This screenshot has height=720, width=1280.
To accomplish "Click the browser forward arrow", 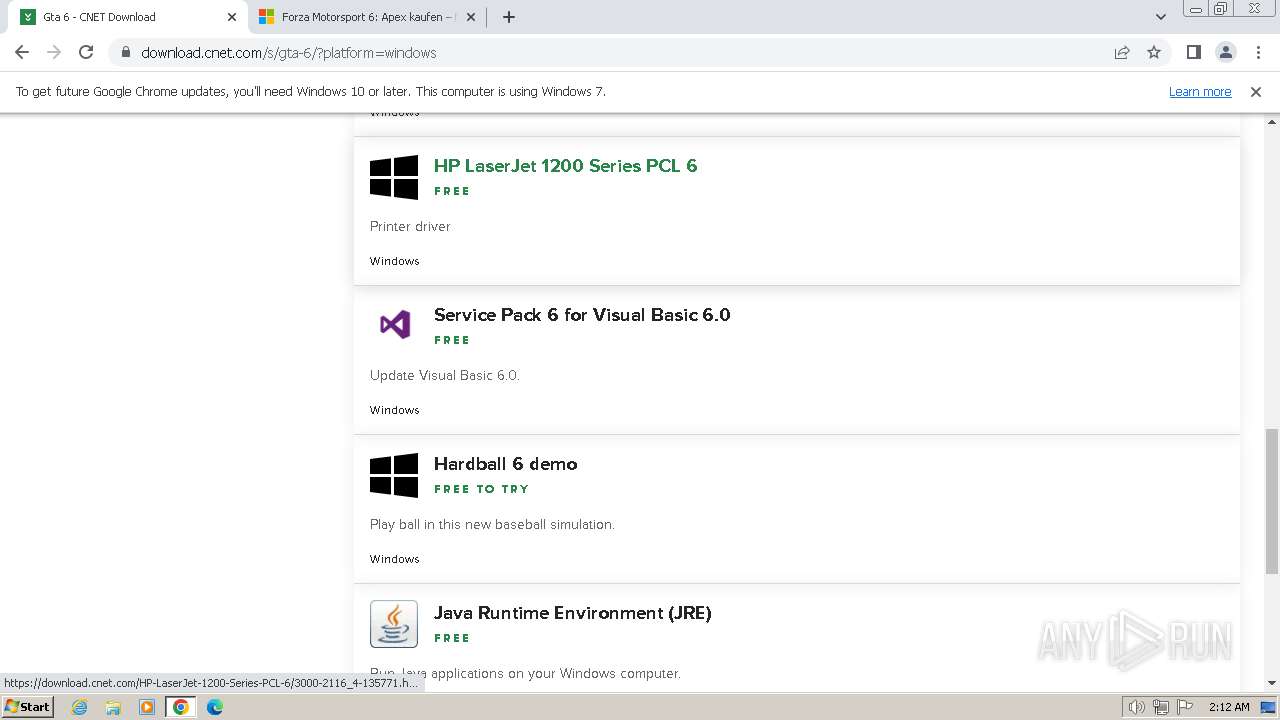I will 54,53.
